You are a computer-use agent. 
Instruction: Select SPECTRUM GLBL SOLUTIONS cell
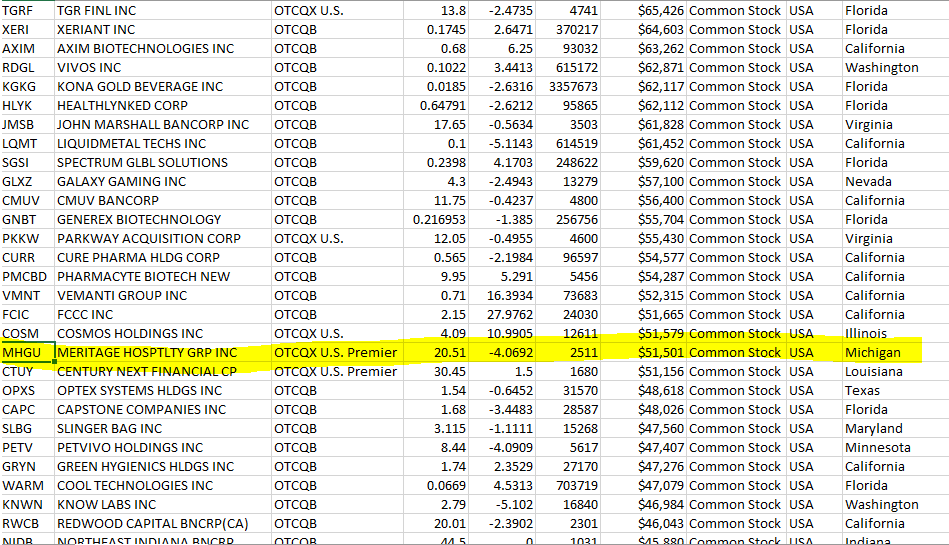pyautogui.click(x=163, y=162)
